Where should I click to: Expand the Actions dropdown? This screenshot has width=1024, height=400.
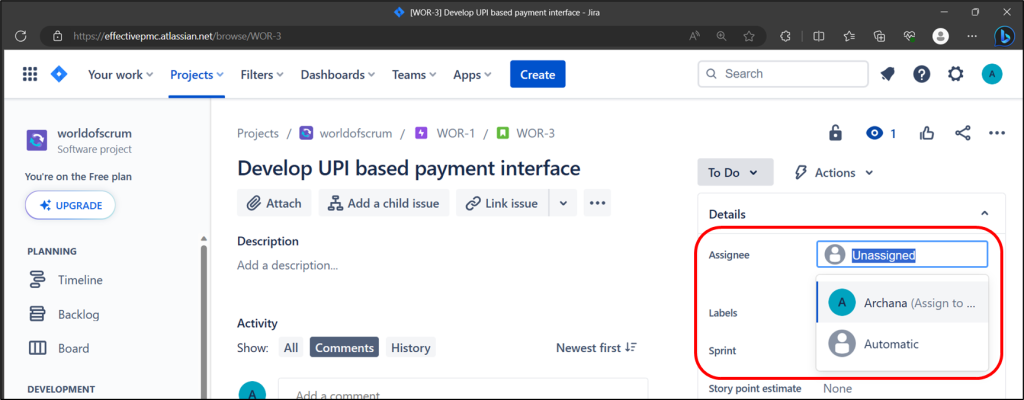click(833, 173)
